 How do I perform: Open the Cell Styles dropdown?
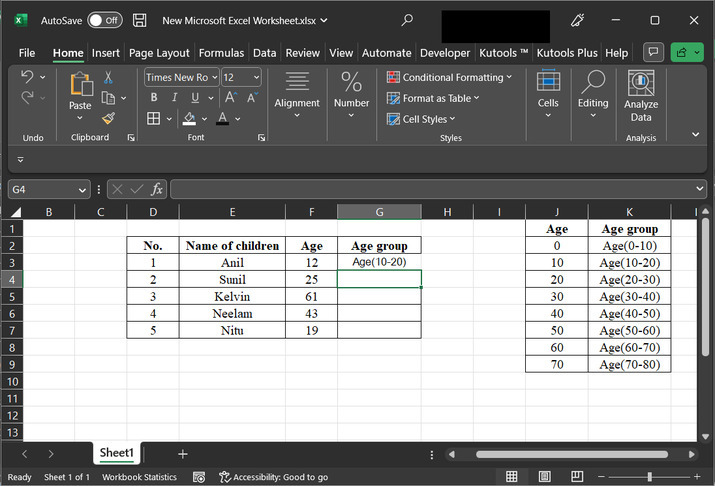point(423,119)
